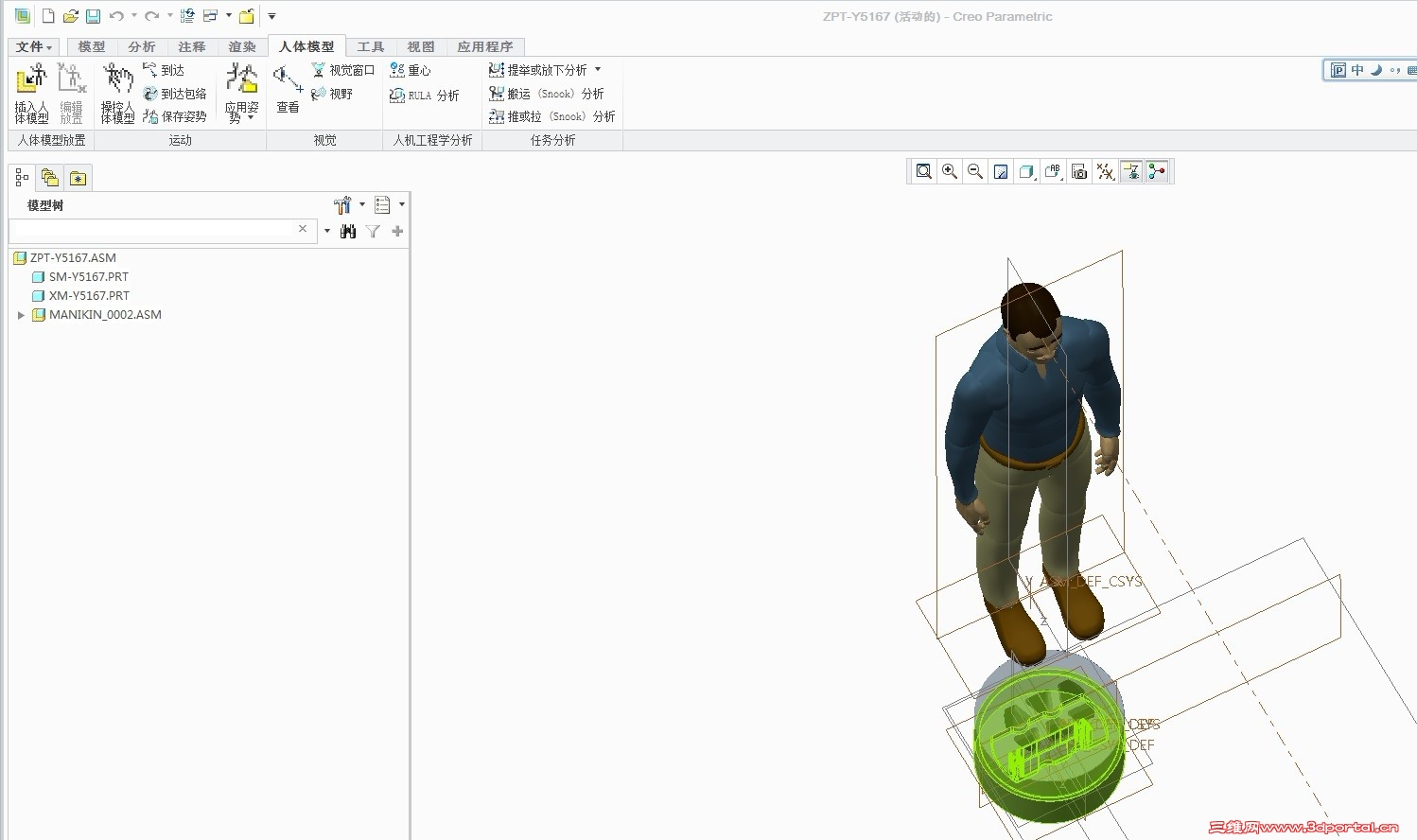
Task: Open Quick Access Toolbar customize arrow
Action: (x=271, y=16)
